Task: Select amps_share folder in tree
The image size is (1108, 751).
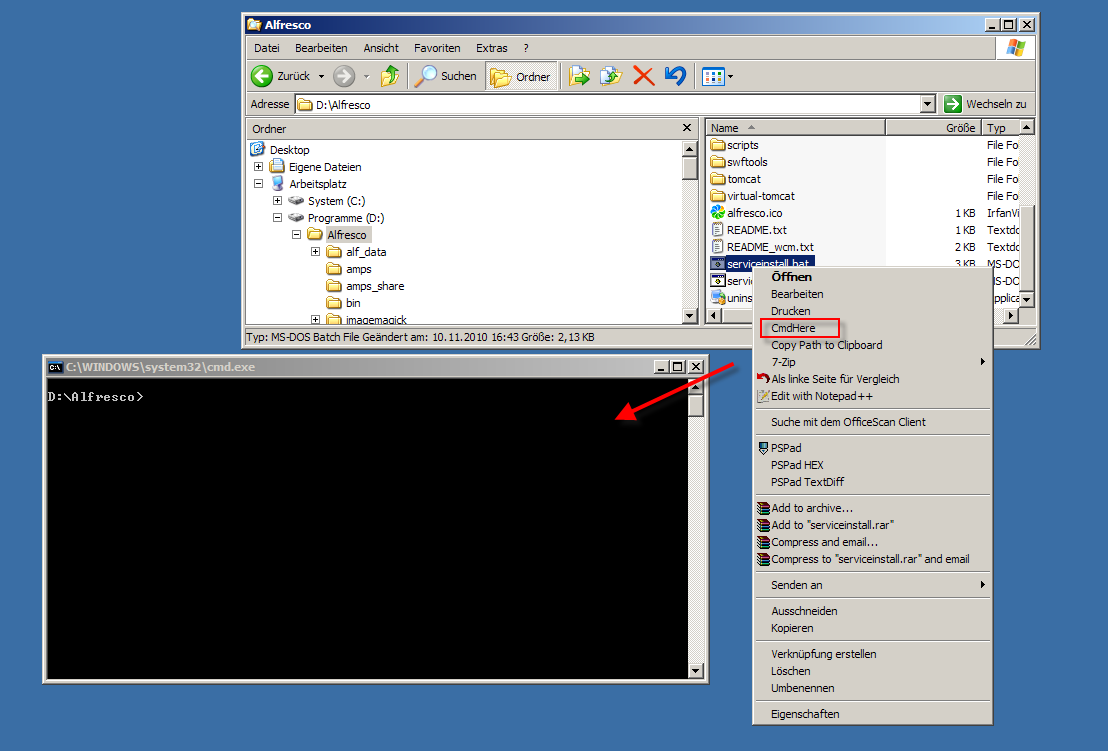Action: [x=375, y=286]
